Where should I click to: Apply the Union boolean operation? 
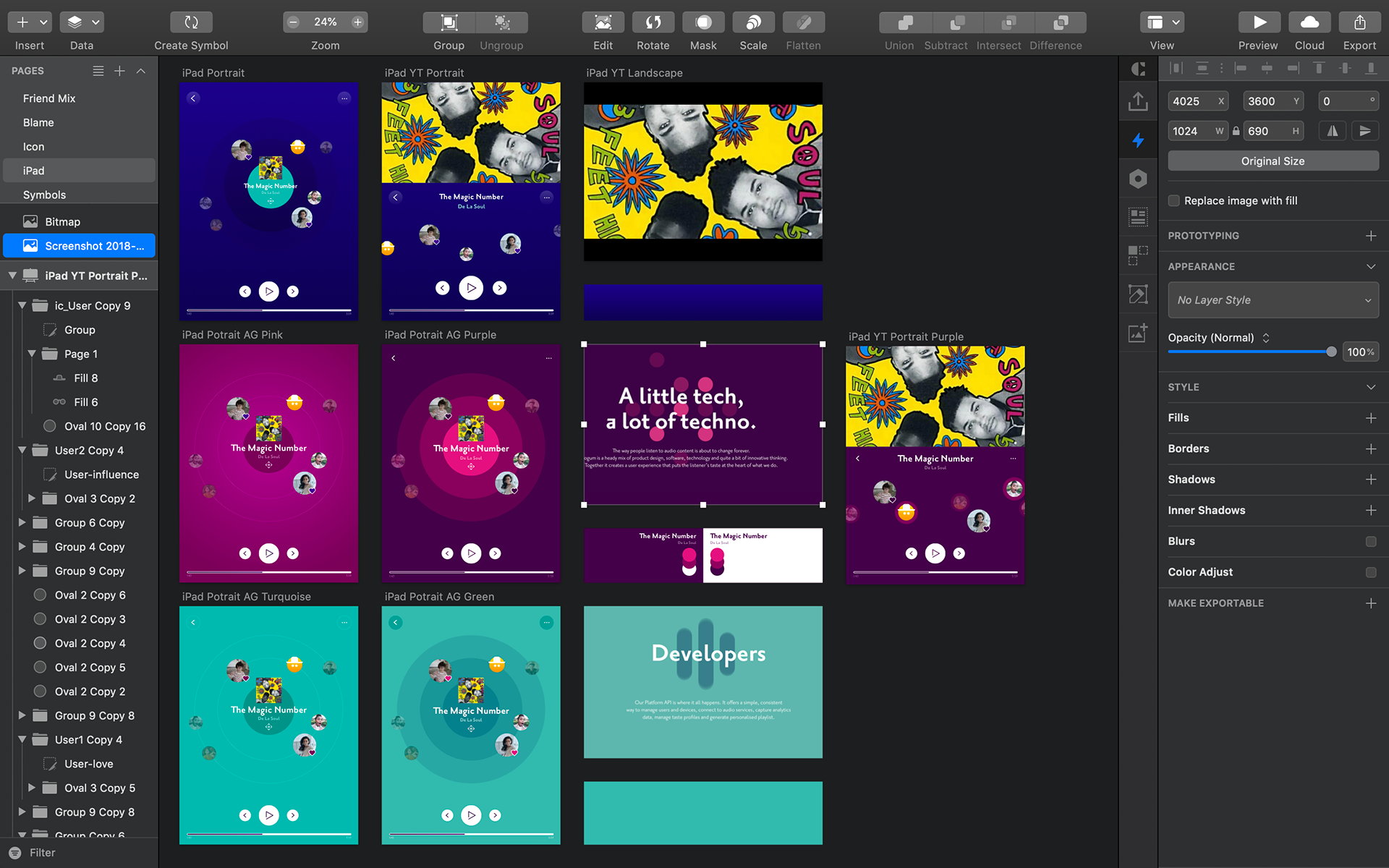tap(905, 22)
